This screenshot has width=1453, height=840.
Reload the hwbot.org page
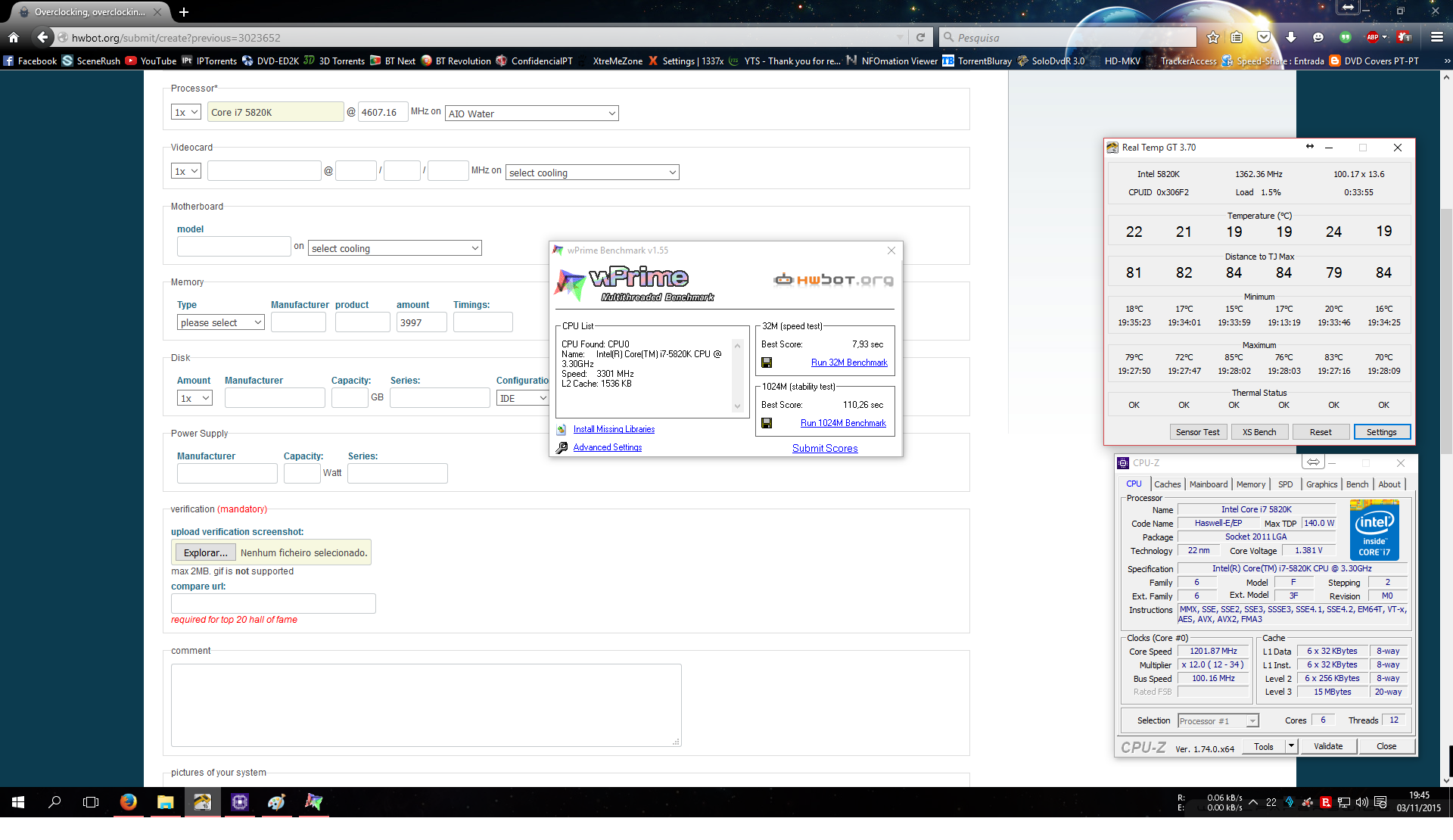(x=920, y=37)
